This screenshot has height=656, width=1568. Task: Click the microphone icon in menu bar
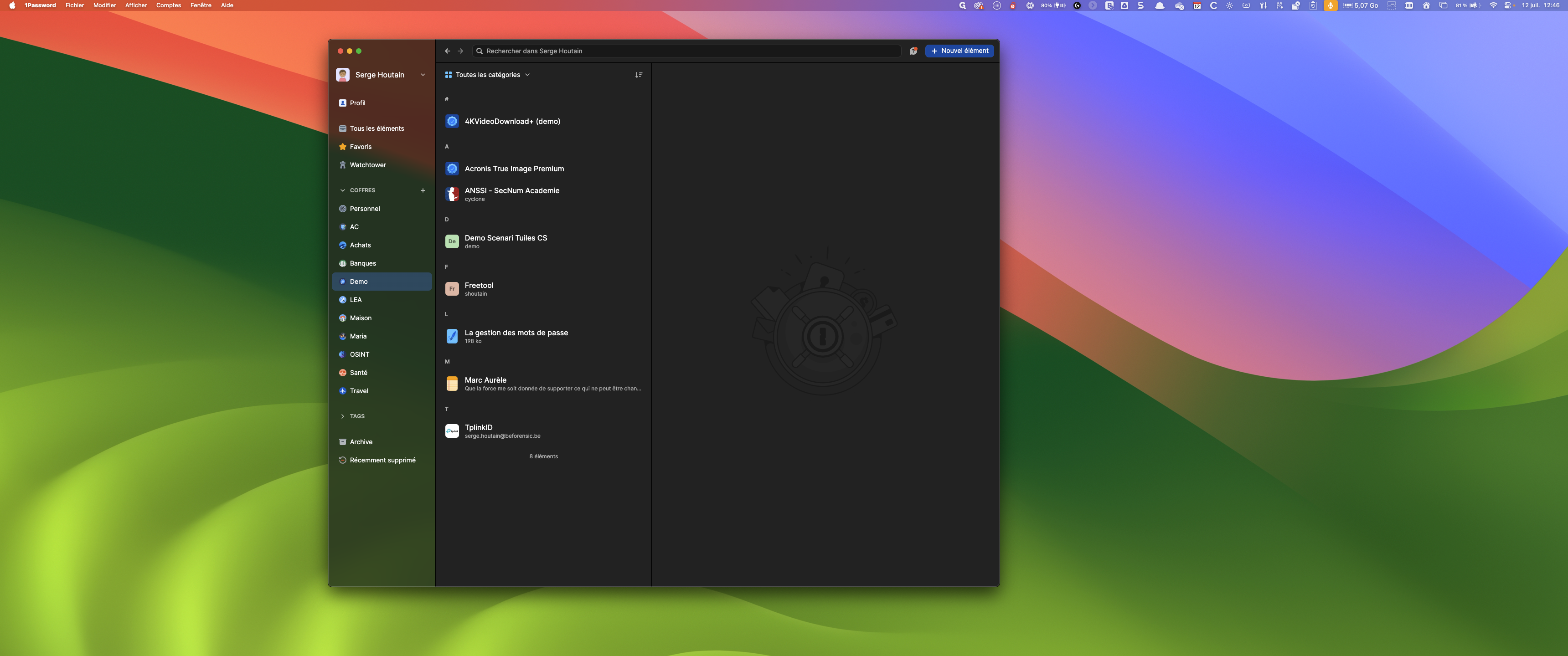[1330, 5]
